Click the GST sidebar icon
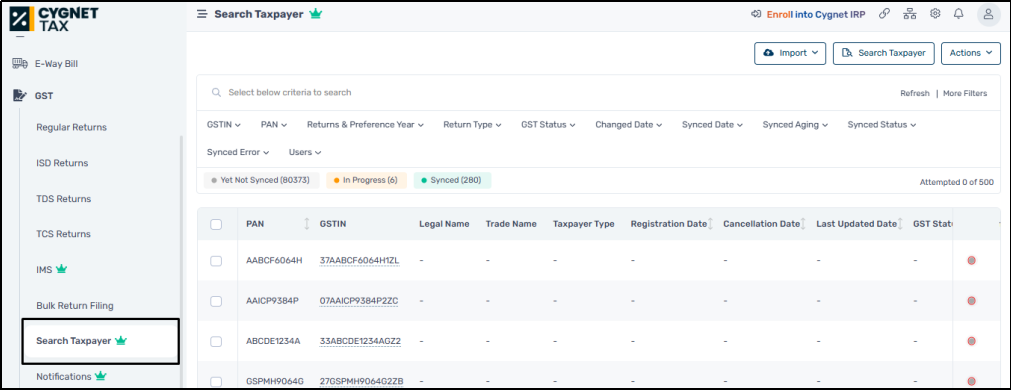The image size is (1011, 390). (20, 96)
